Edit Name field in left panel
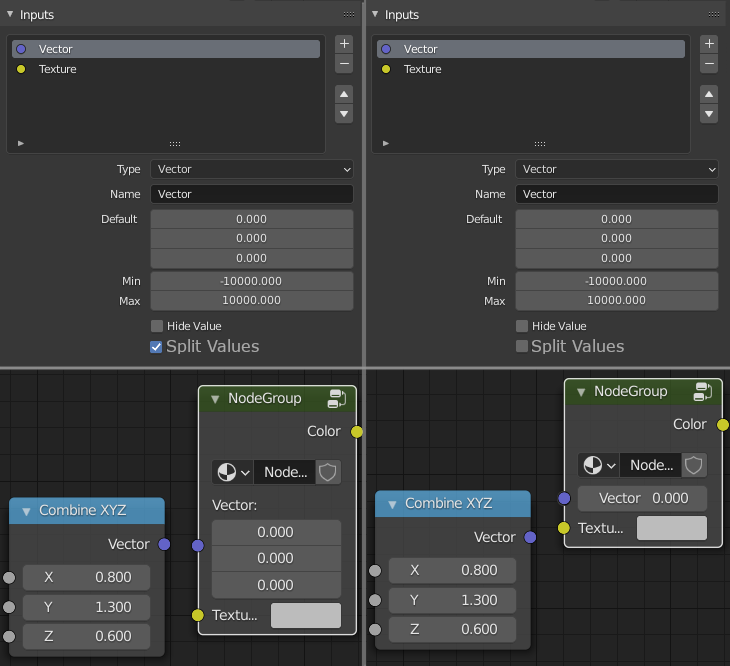Image resolution: width=730 pixels, height=666 pixels. coord(252,194)
